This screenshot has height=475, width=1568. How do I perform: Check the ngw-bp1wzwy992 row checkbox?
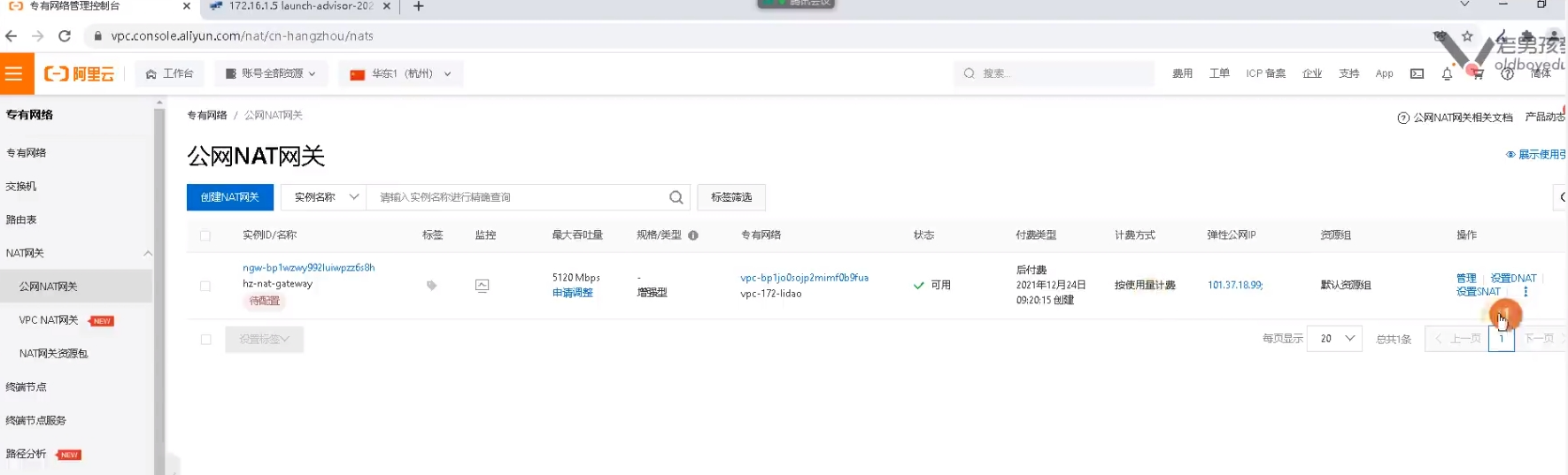(205, 286)
